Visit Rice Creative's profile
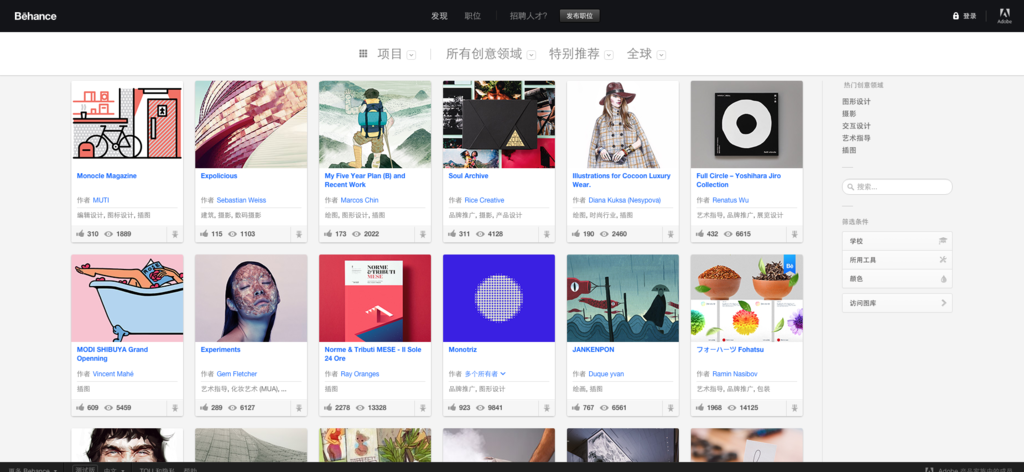 [484, 200]
